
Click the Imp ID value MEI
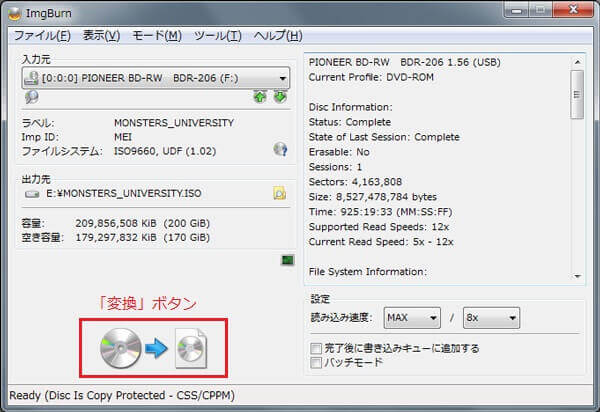(123, 137)
